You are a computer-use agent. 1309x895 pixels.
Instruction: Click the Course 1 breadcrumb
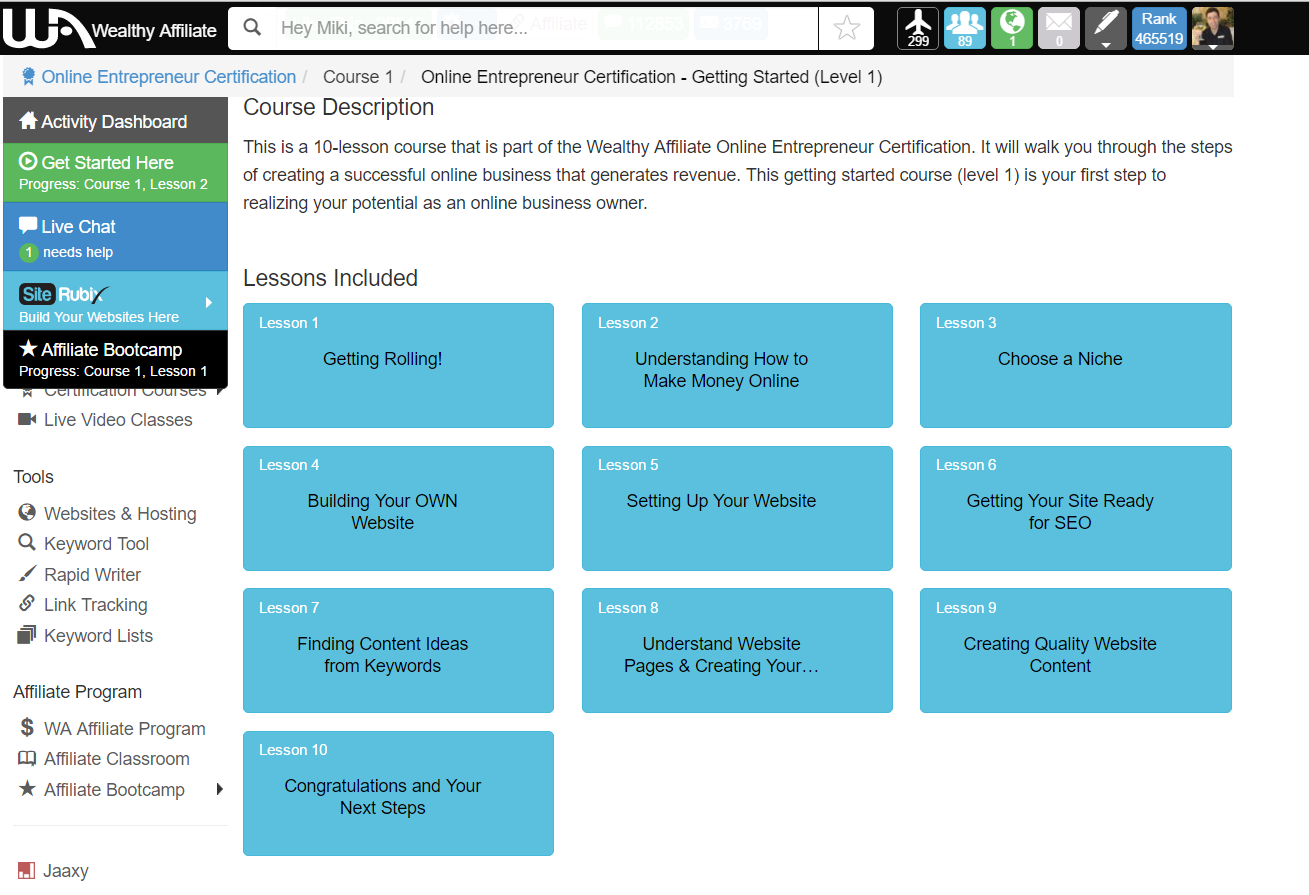click(x=358, y=77)
